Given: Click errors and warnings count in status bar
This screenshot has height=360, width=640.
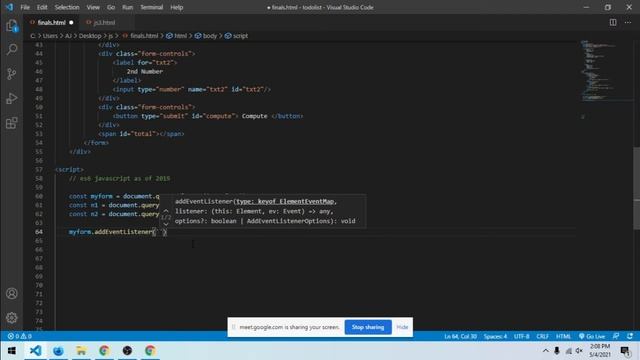Looking at the screenshot, I should (20, 336).
